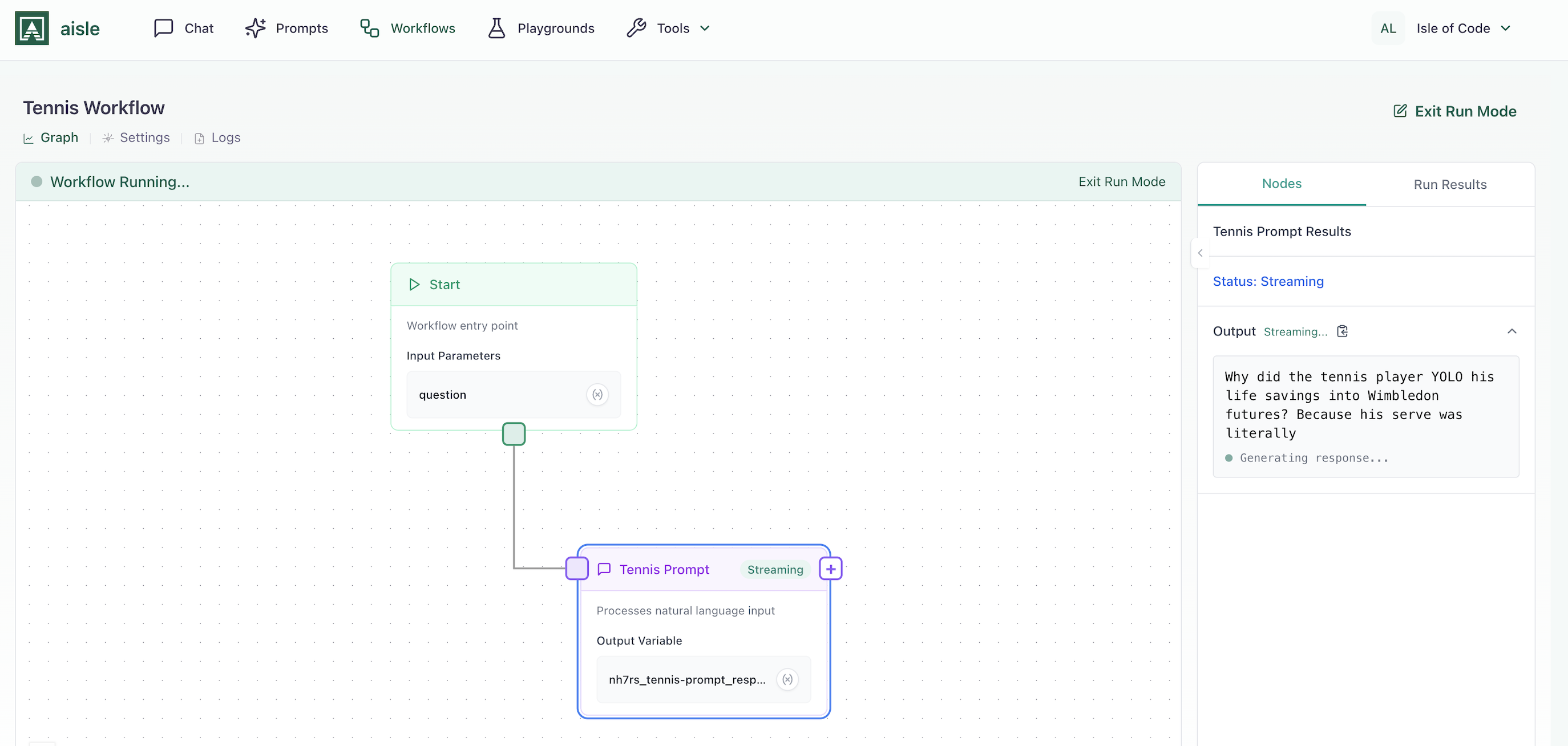Click the AL avatar in the top bar
Viewport: 1568px width, 746px height.
[1387, 27]
